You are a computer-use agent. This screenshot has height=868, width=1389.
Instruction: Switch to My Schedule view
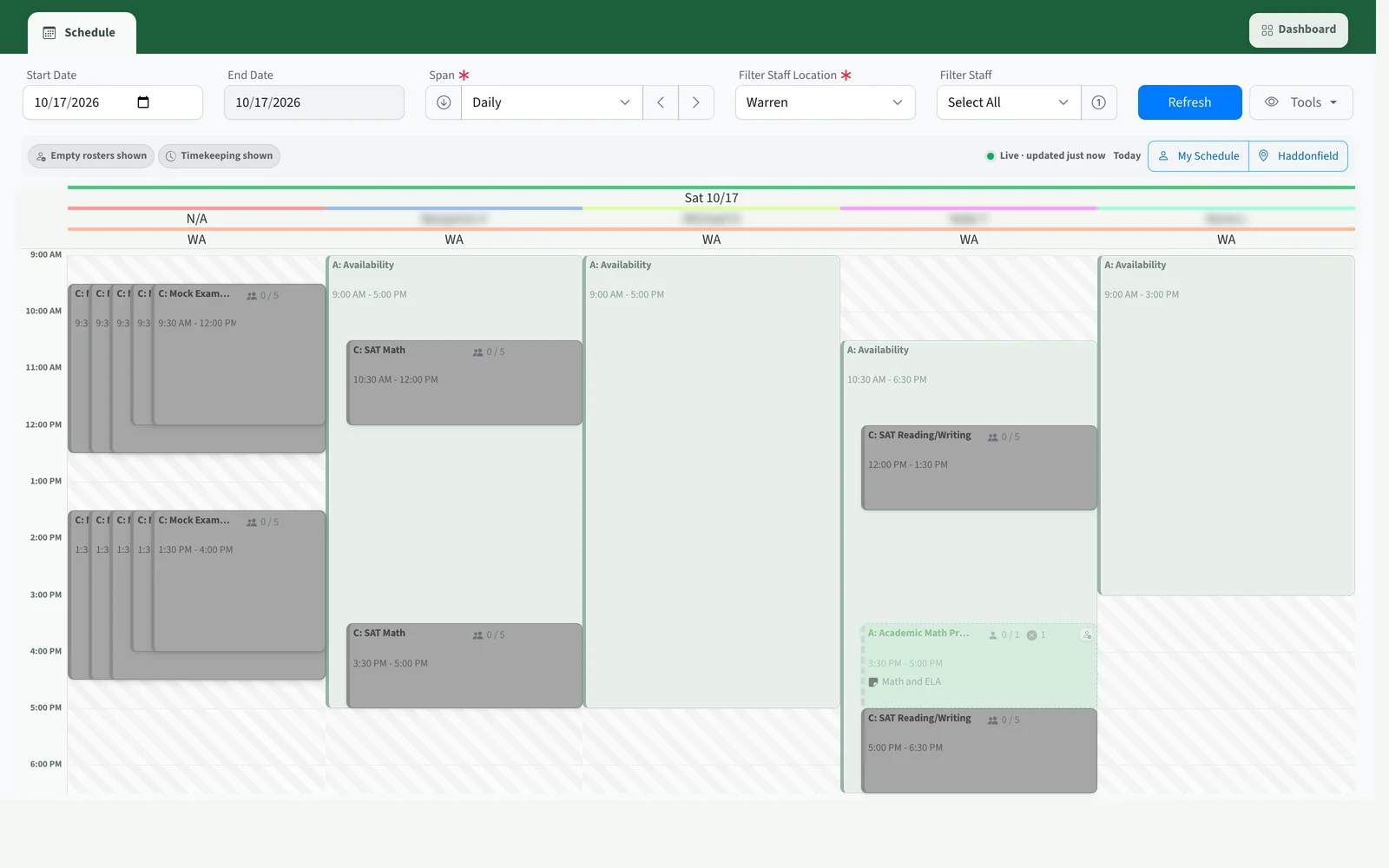click(1198, 156)
